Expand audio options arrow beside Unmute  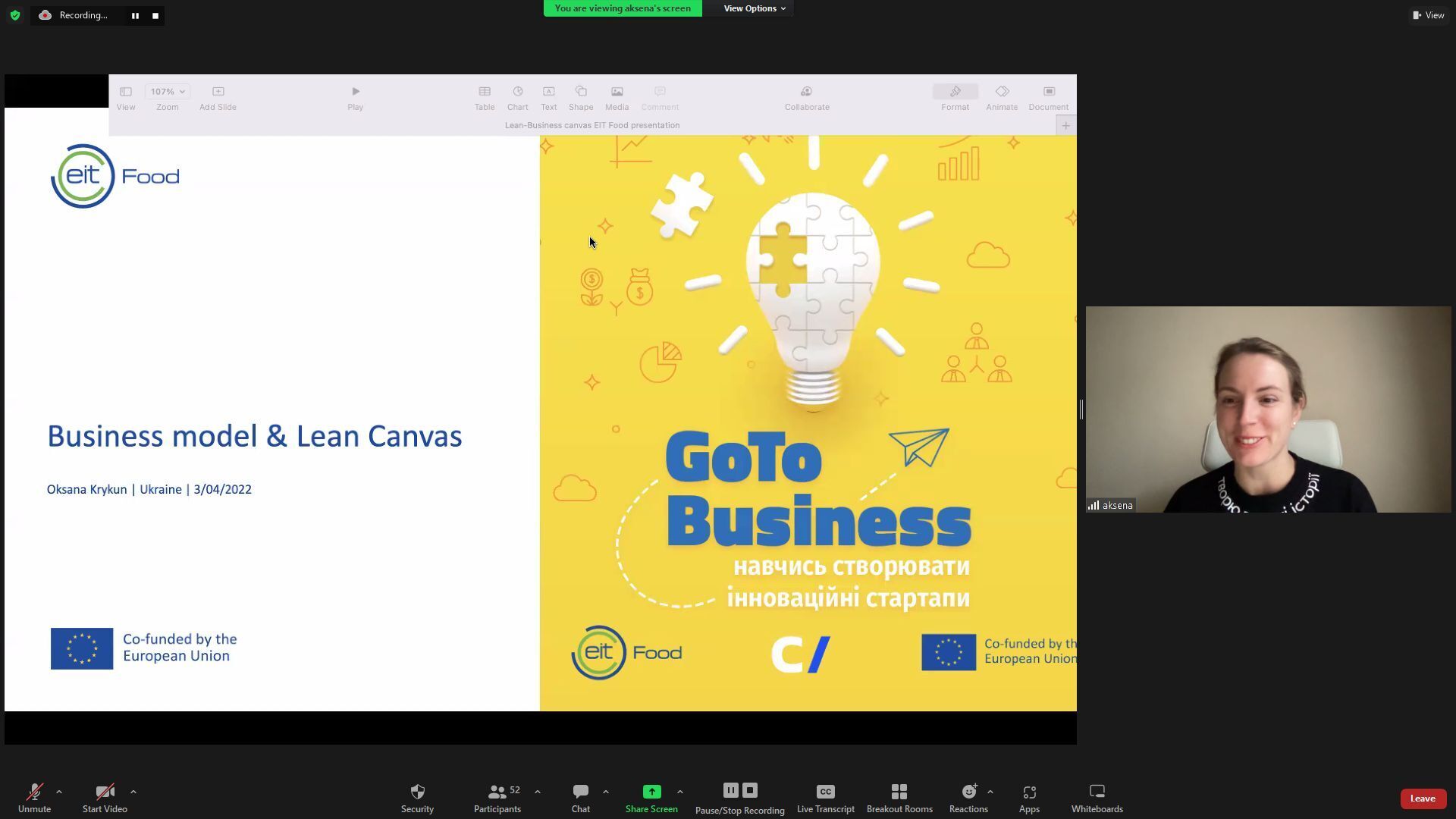(59, 792)
